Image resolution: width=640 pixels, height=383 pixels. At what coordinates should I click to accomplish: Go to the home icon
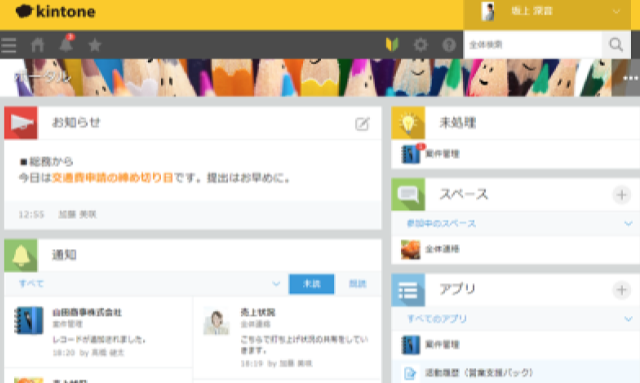pos(38,45)
